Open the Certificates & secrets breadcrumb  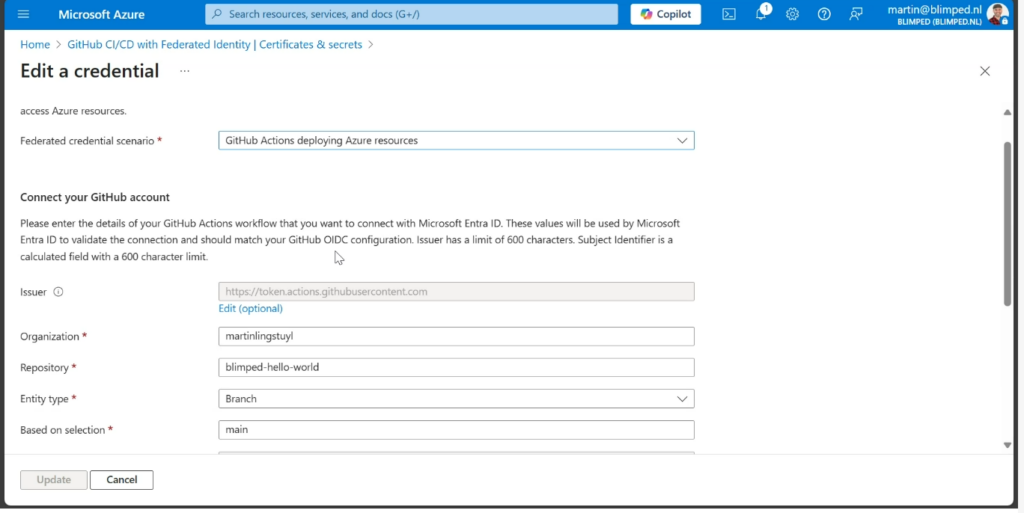215,44
